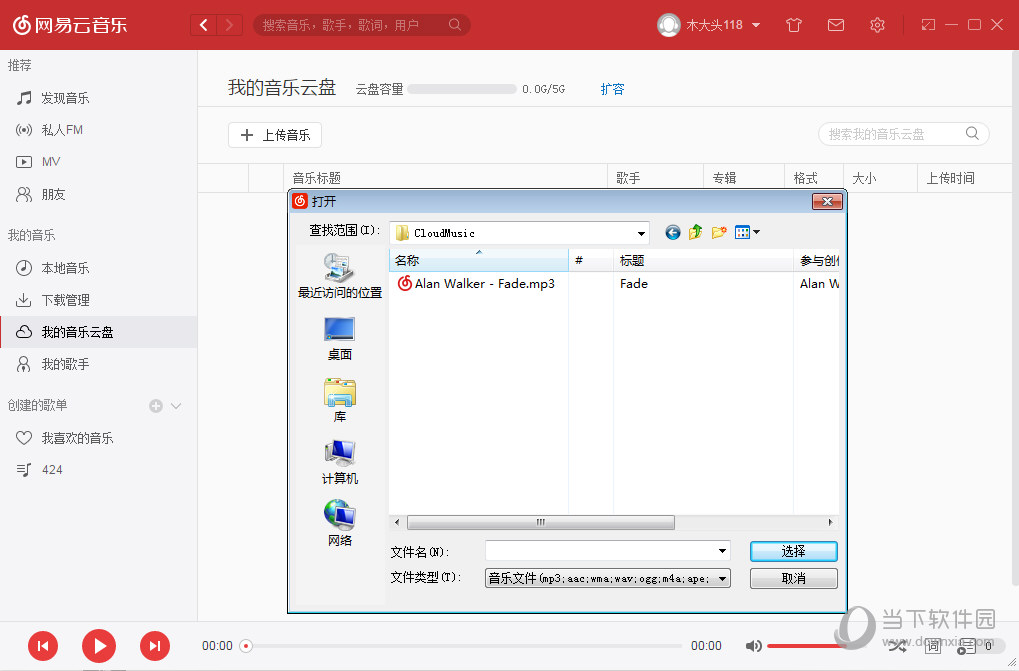Start playback with play button
1019x671 pixels.
[99, 646]
